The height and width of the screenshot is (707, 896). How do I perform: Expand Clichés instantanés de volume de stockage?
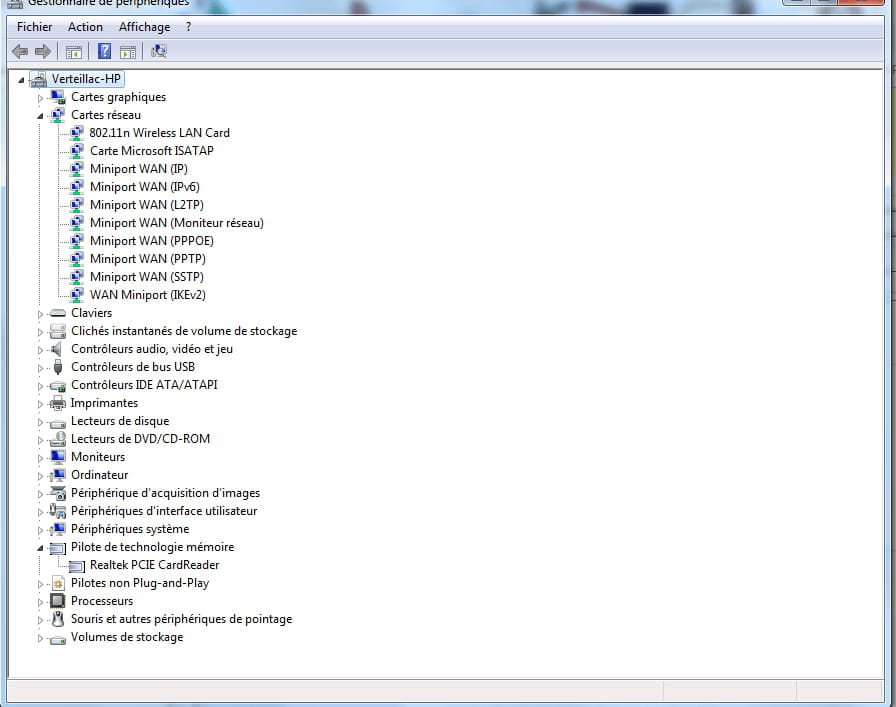(40, 332)
